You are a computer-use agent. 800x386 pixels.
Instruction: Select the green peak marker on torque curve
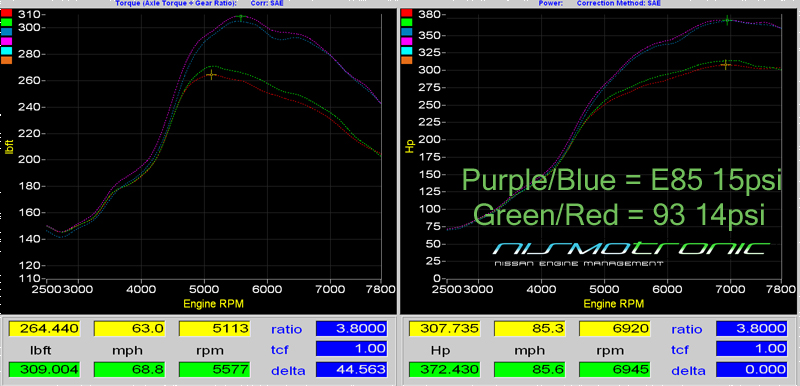pos(241,17)
